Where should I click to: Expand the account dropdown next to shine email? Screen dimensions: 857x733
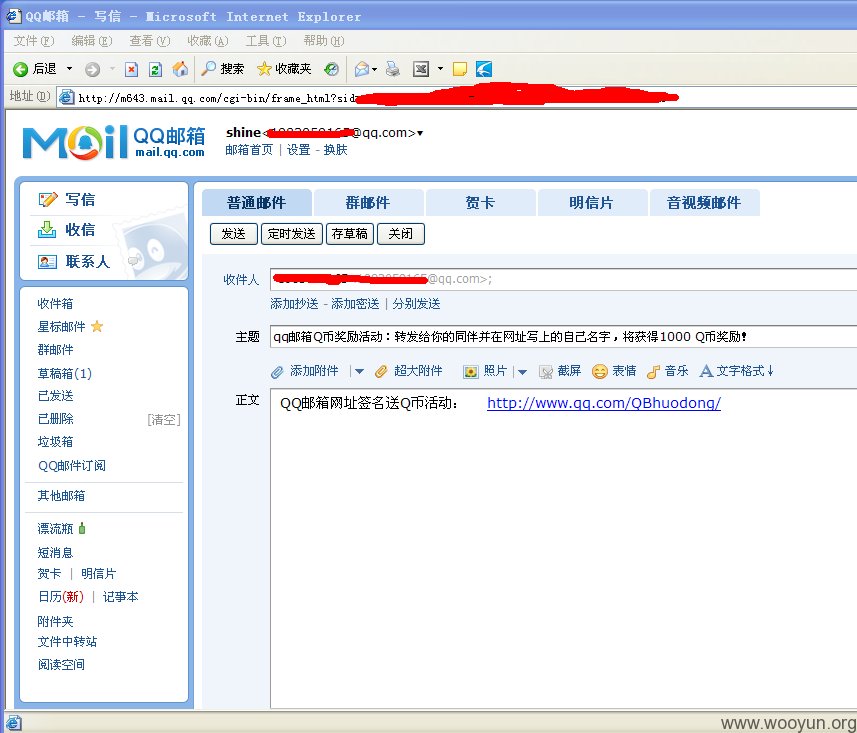tap(420, 133)
